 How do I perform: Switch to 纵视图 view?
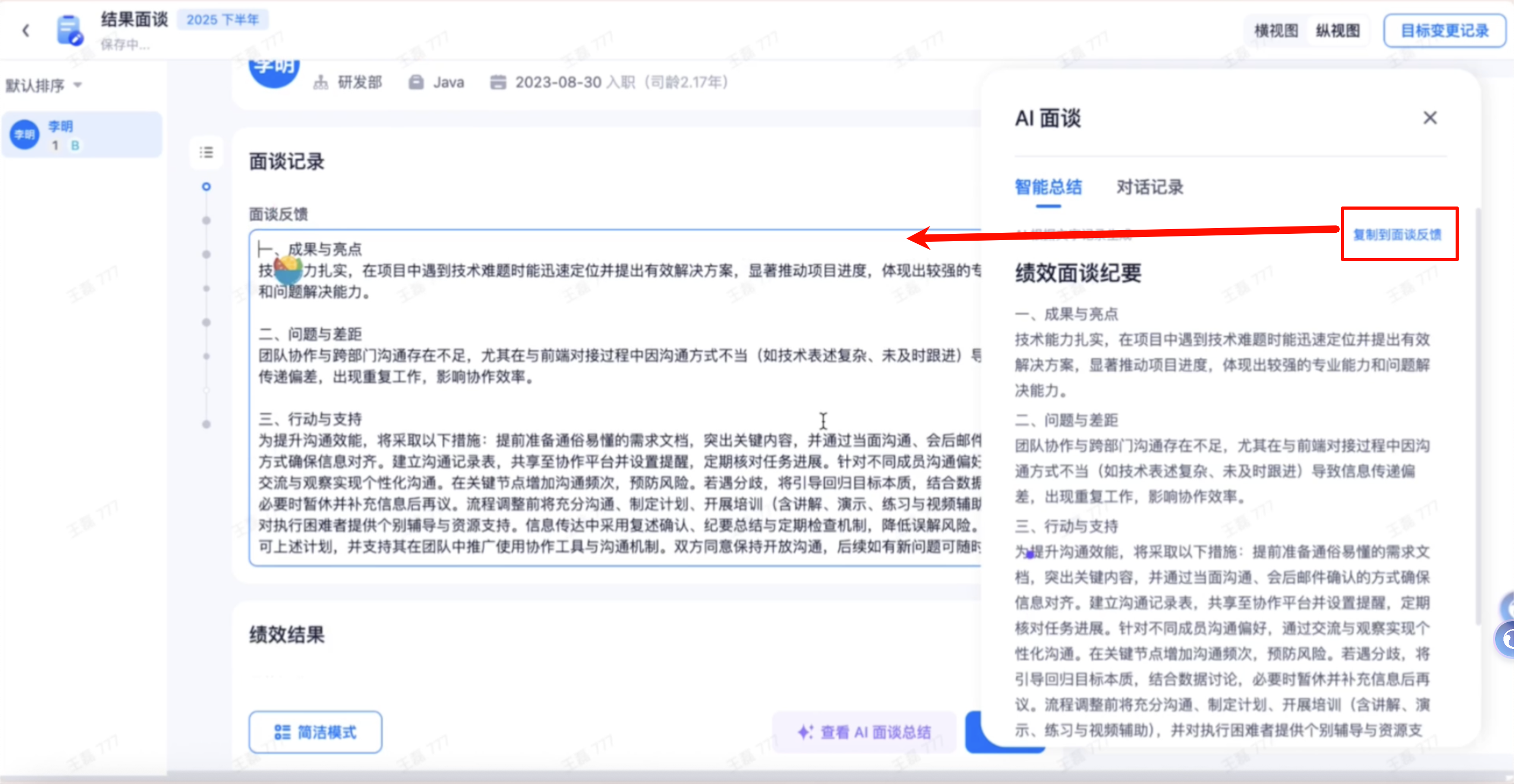pos(1337,30)
